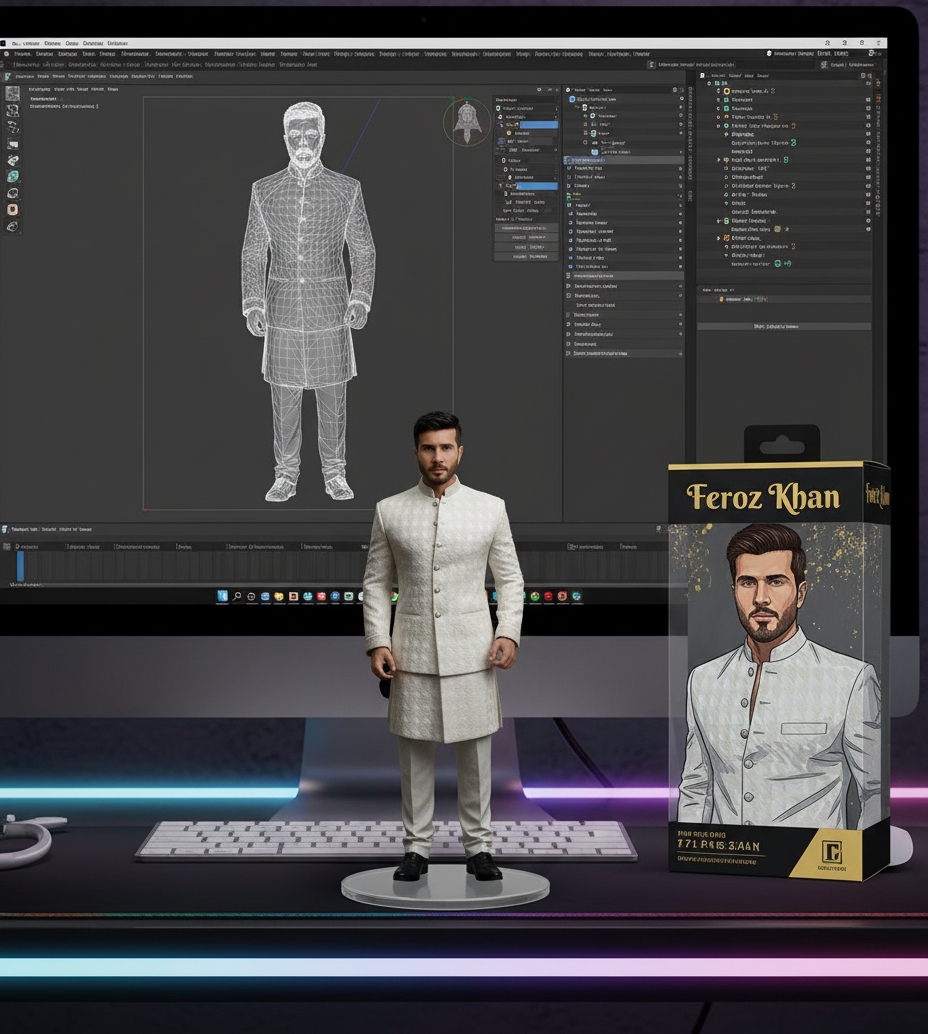Click the wide button below the right outliner

pos(784,326)
